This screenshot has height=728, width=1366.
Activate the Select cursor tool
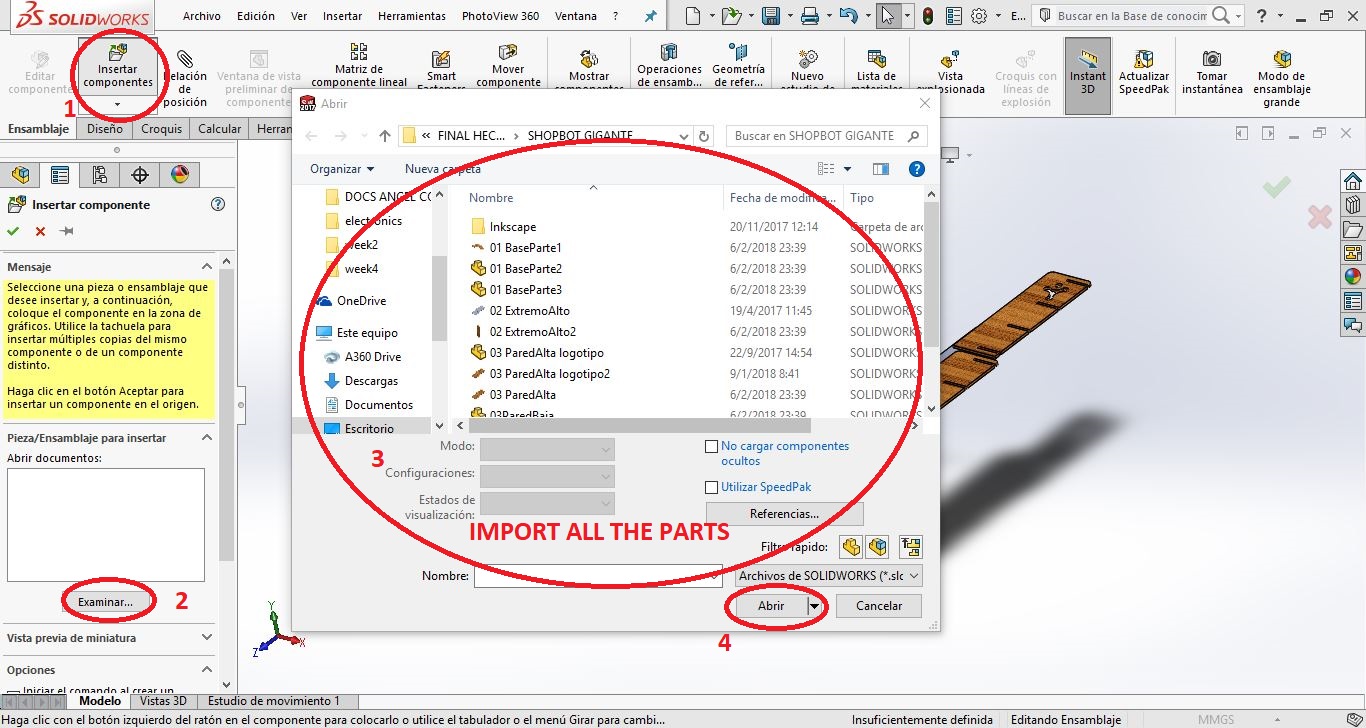887,16
